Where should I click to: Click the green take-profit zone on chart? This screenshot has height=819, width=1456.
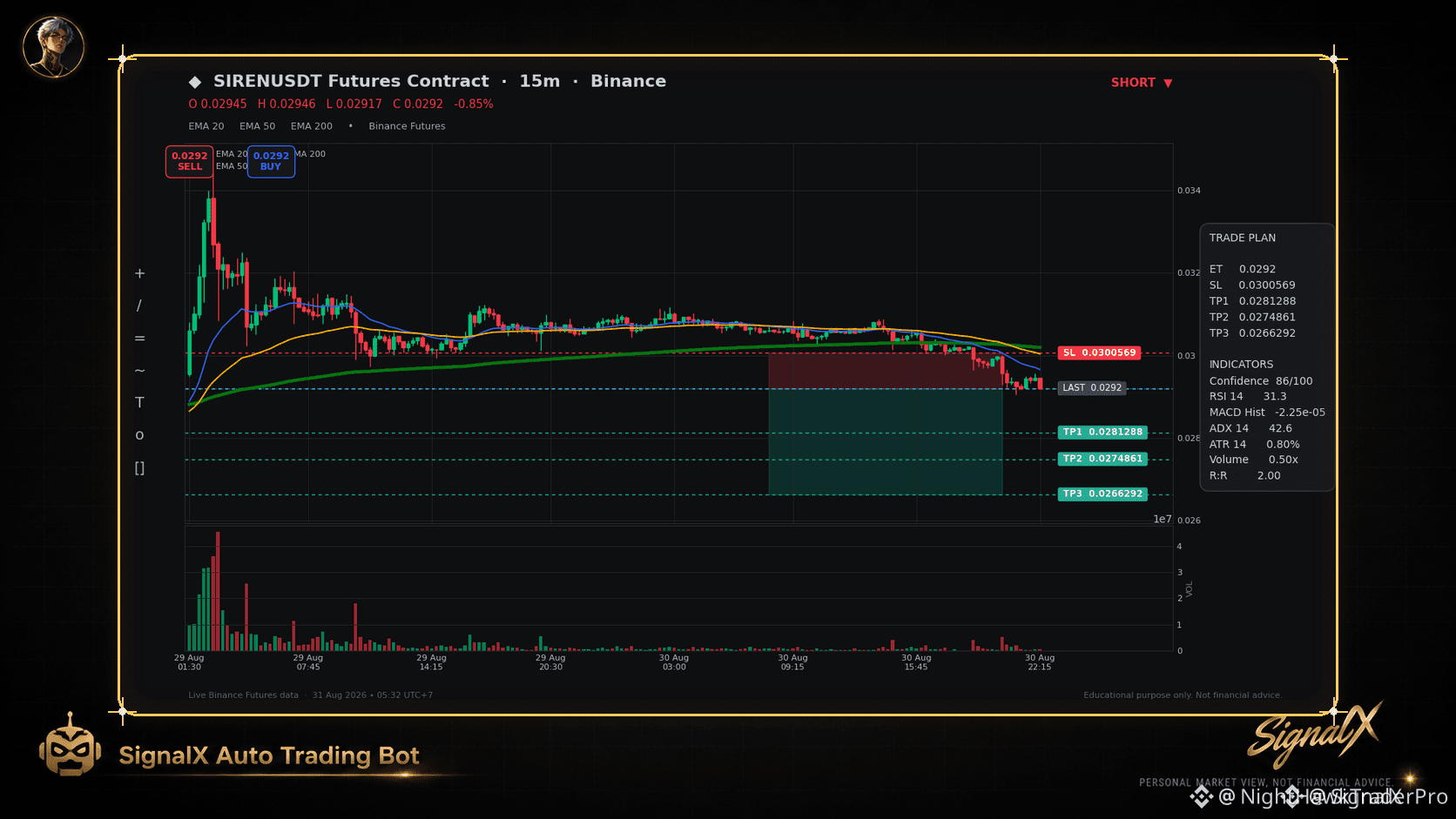tap(886, 441)
